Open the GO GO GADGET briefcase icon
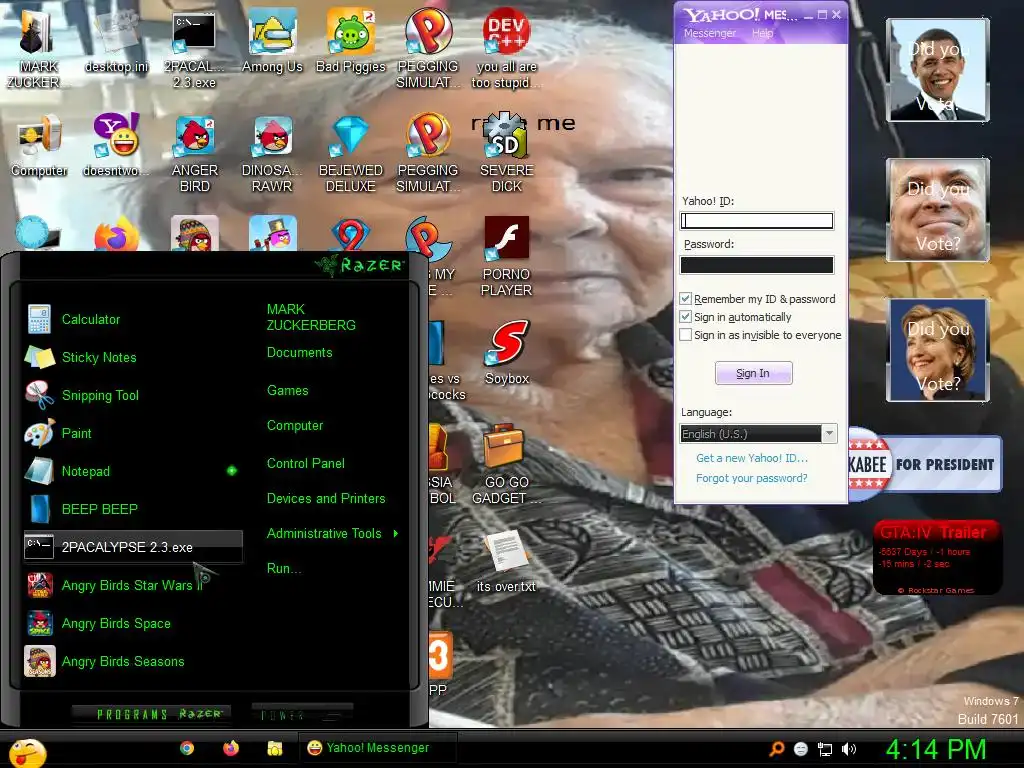 coord(507,464)
